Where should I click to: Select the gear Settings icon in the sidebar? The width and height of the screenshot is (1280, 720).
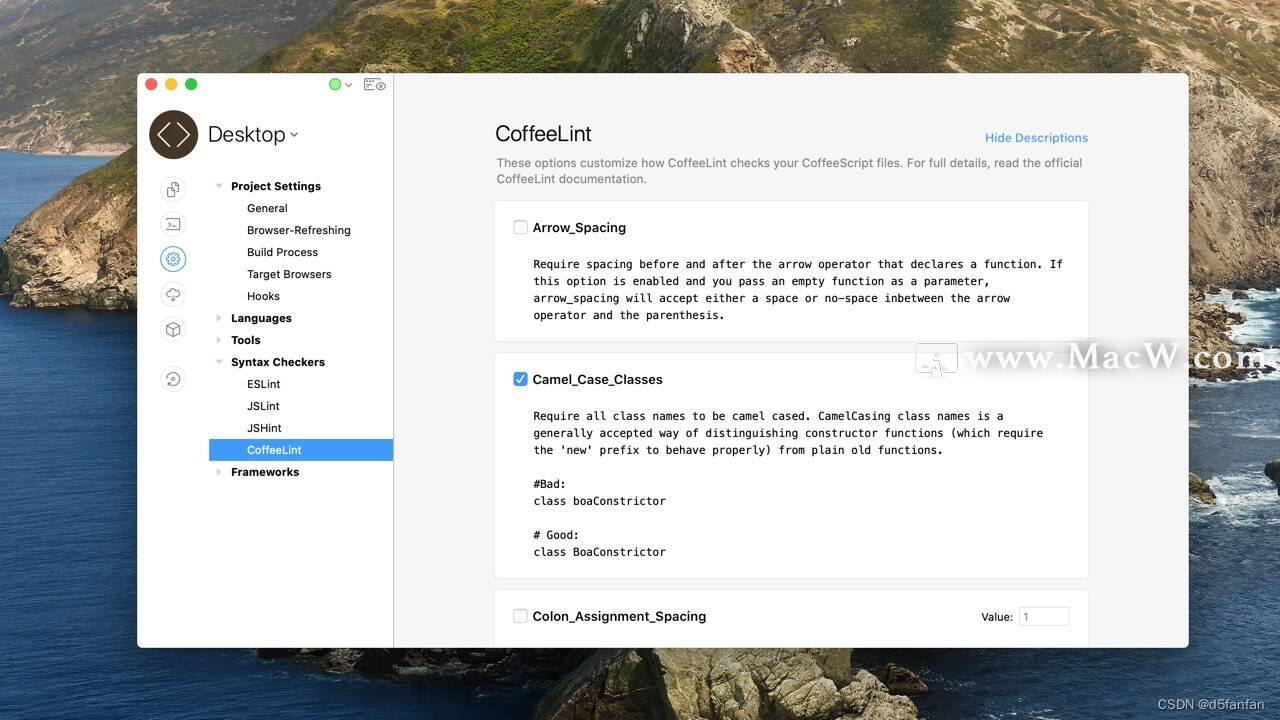pos(173,259)
